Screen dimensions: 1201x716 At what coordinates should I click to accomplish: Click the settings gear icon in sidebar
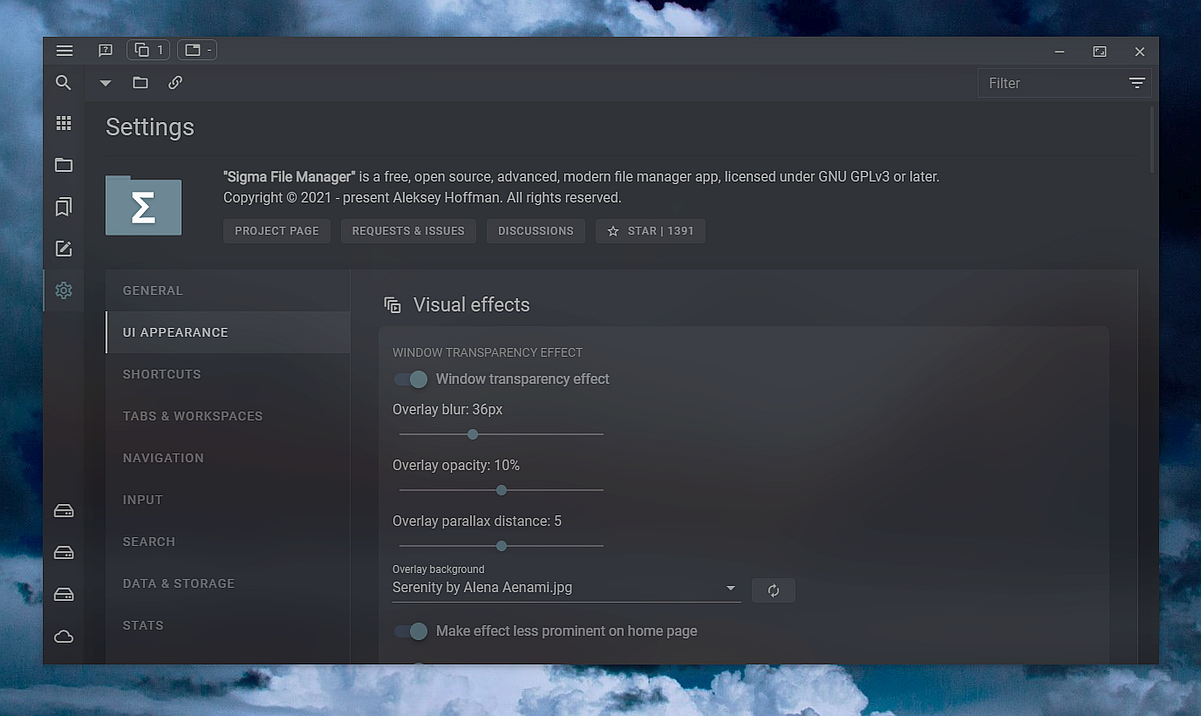pos(64,290)
